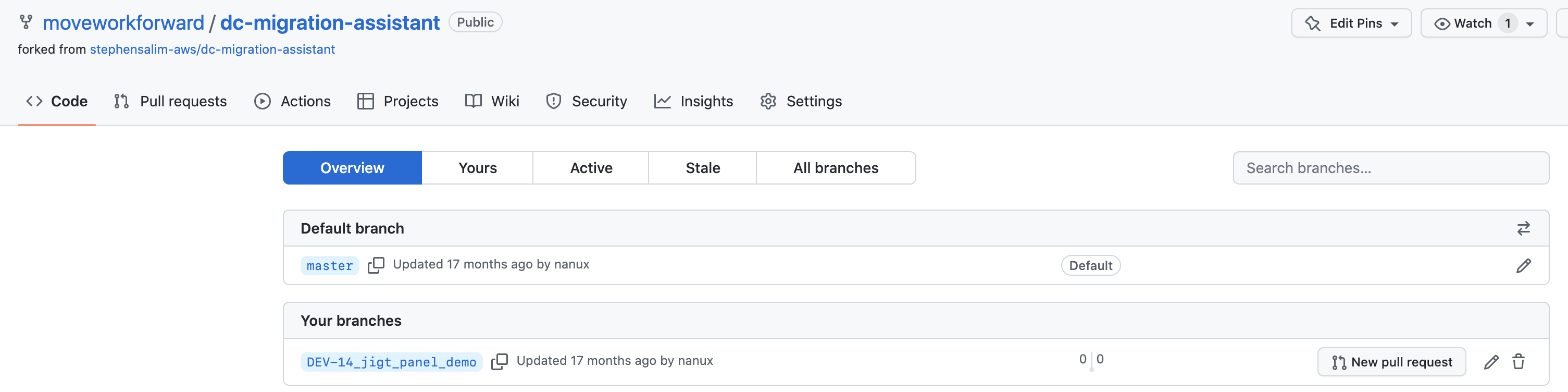Open the Settings tab
The width and height of the screenshot is (1568, 392).
pos(801,101)
